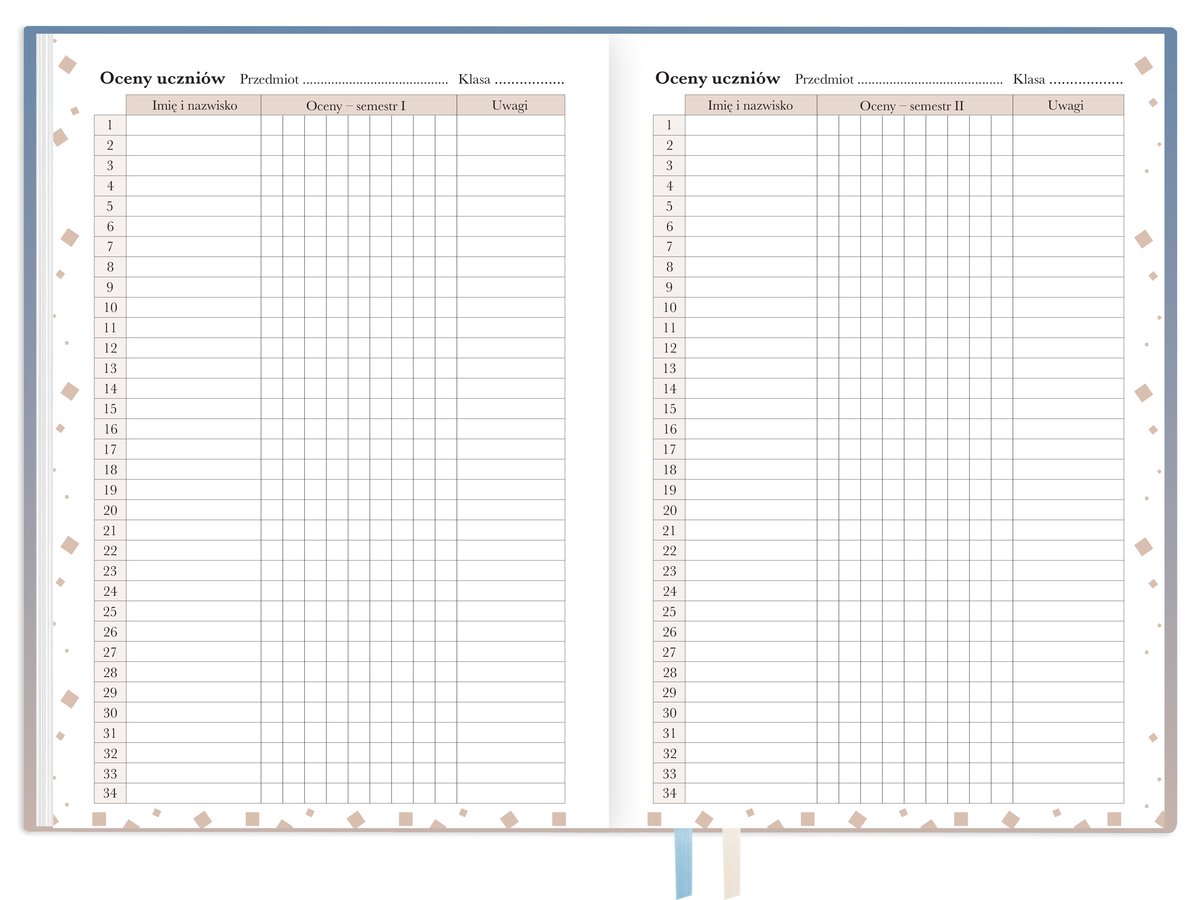The height and width of the screenshot is (900, 1200).
Task: Select row number 1 on left page
Action: [x=110, y=125]
